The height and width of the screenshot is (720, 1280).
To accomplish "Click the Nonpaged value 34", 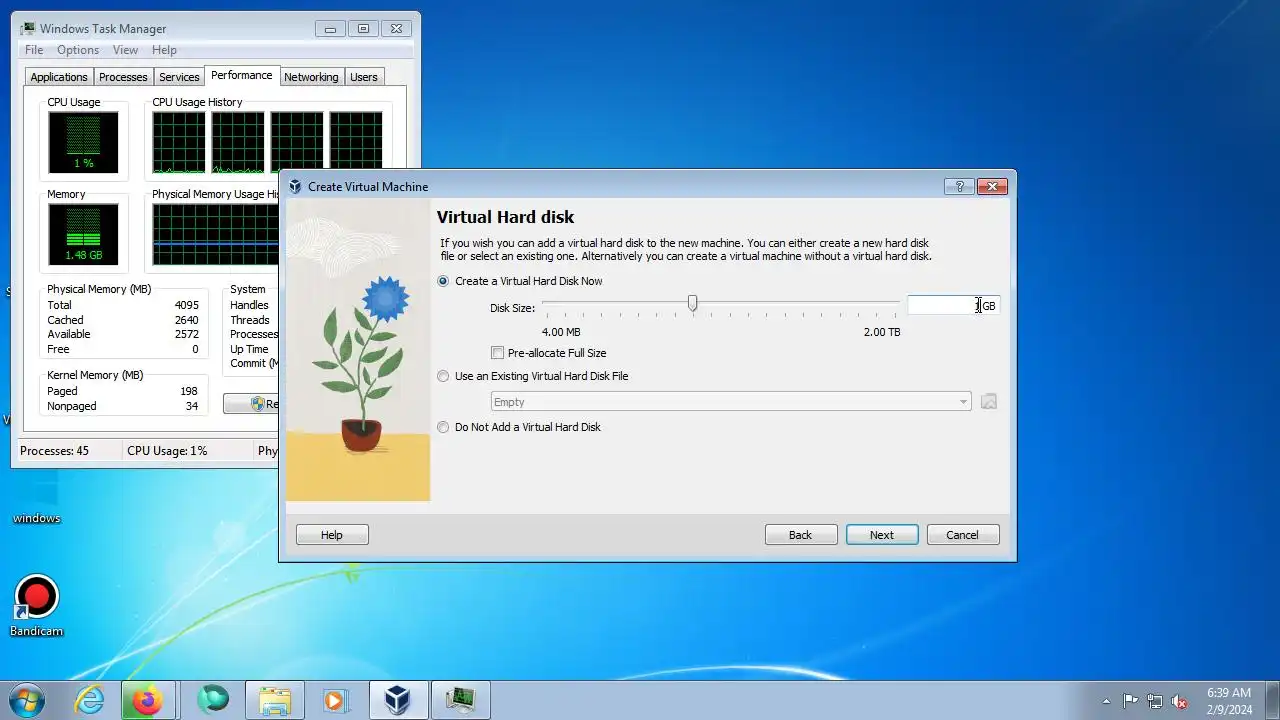I will point(192,406).
